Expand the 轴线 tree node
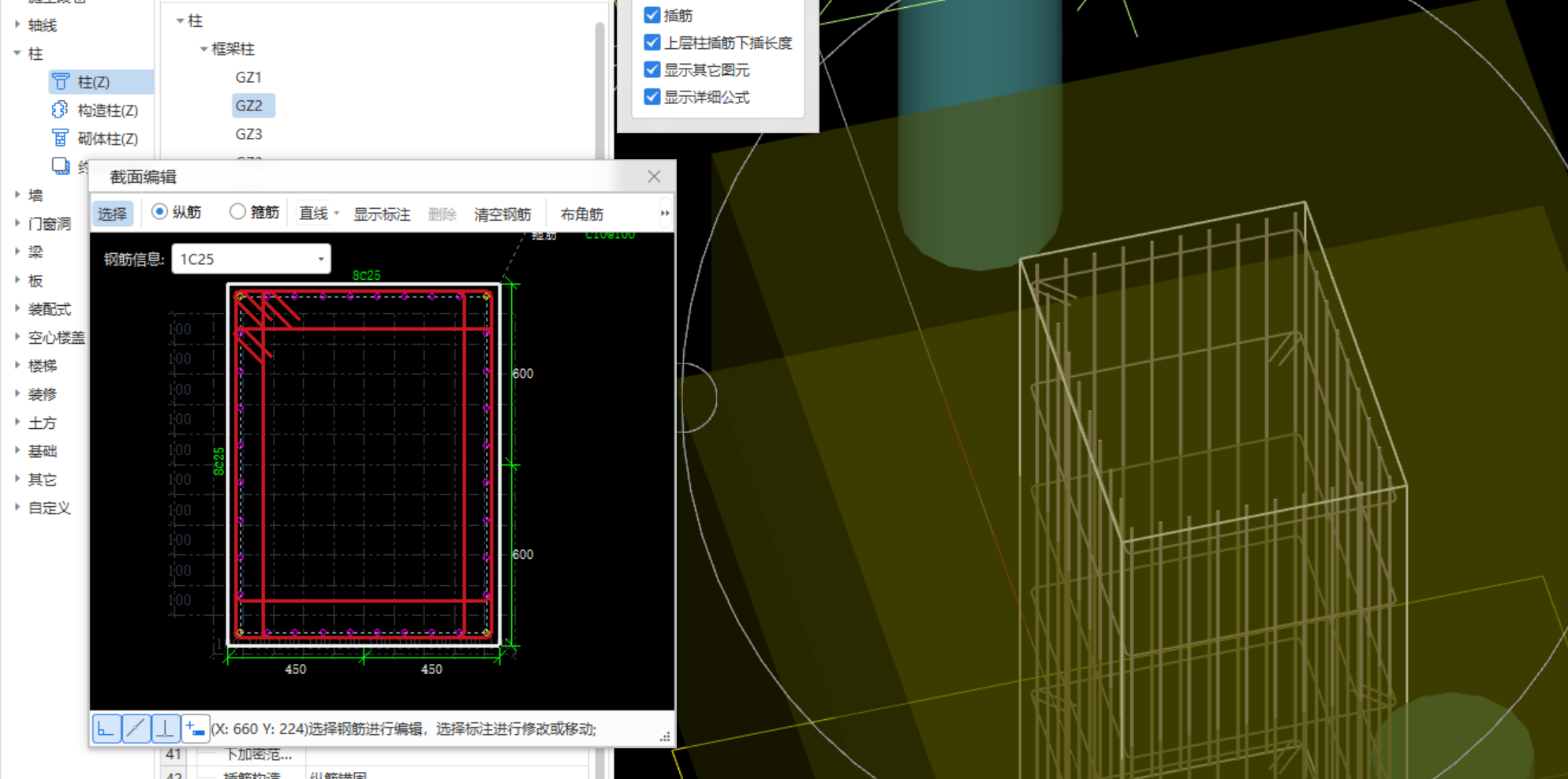The height and width of the screenshot is (779, 1568). coord(17,24)
